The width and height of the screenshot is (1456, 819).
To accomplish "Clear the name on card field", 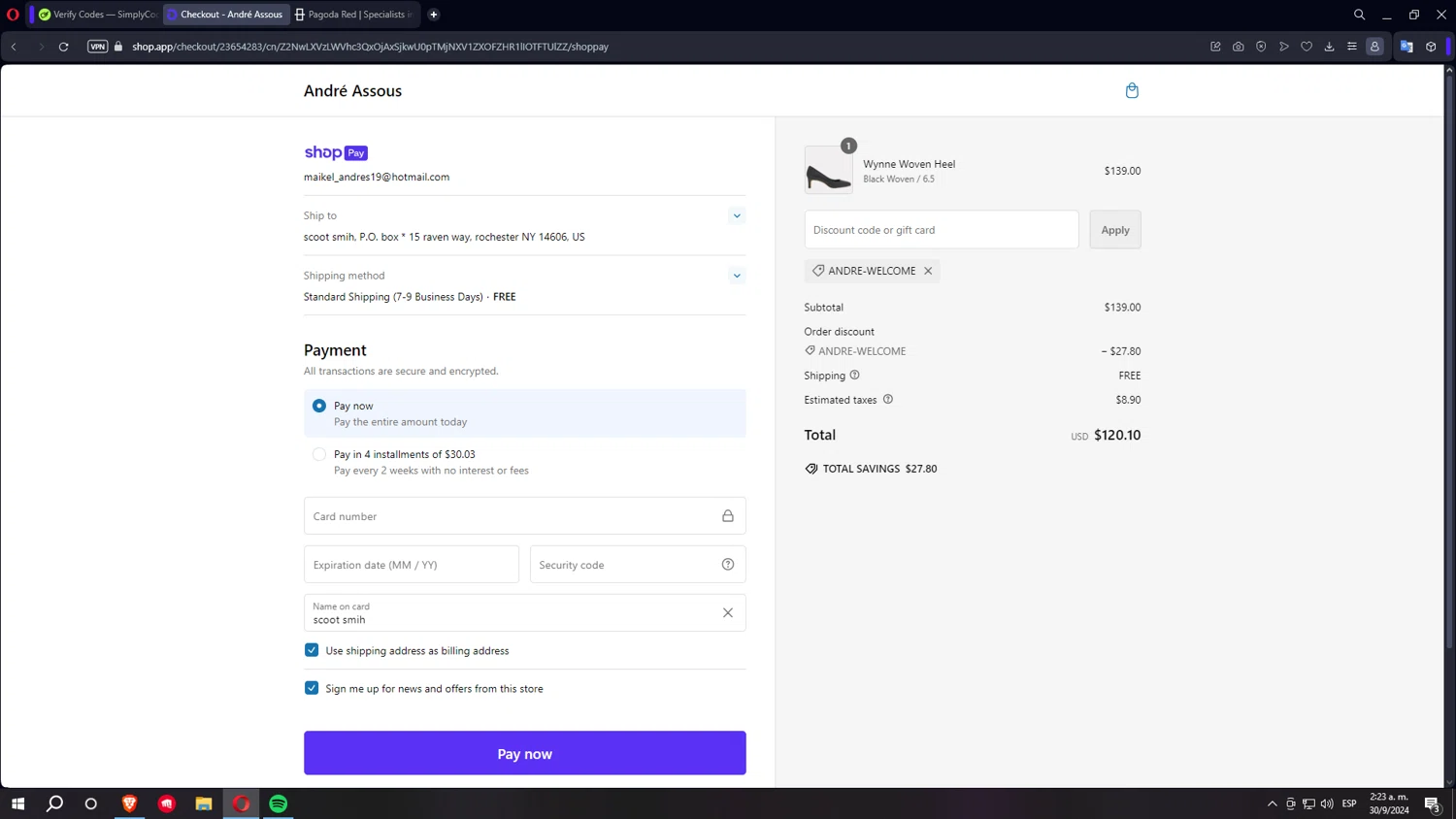I will pyautogui.click(x=728, y=613).
